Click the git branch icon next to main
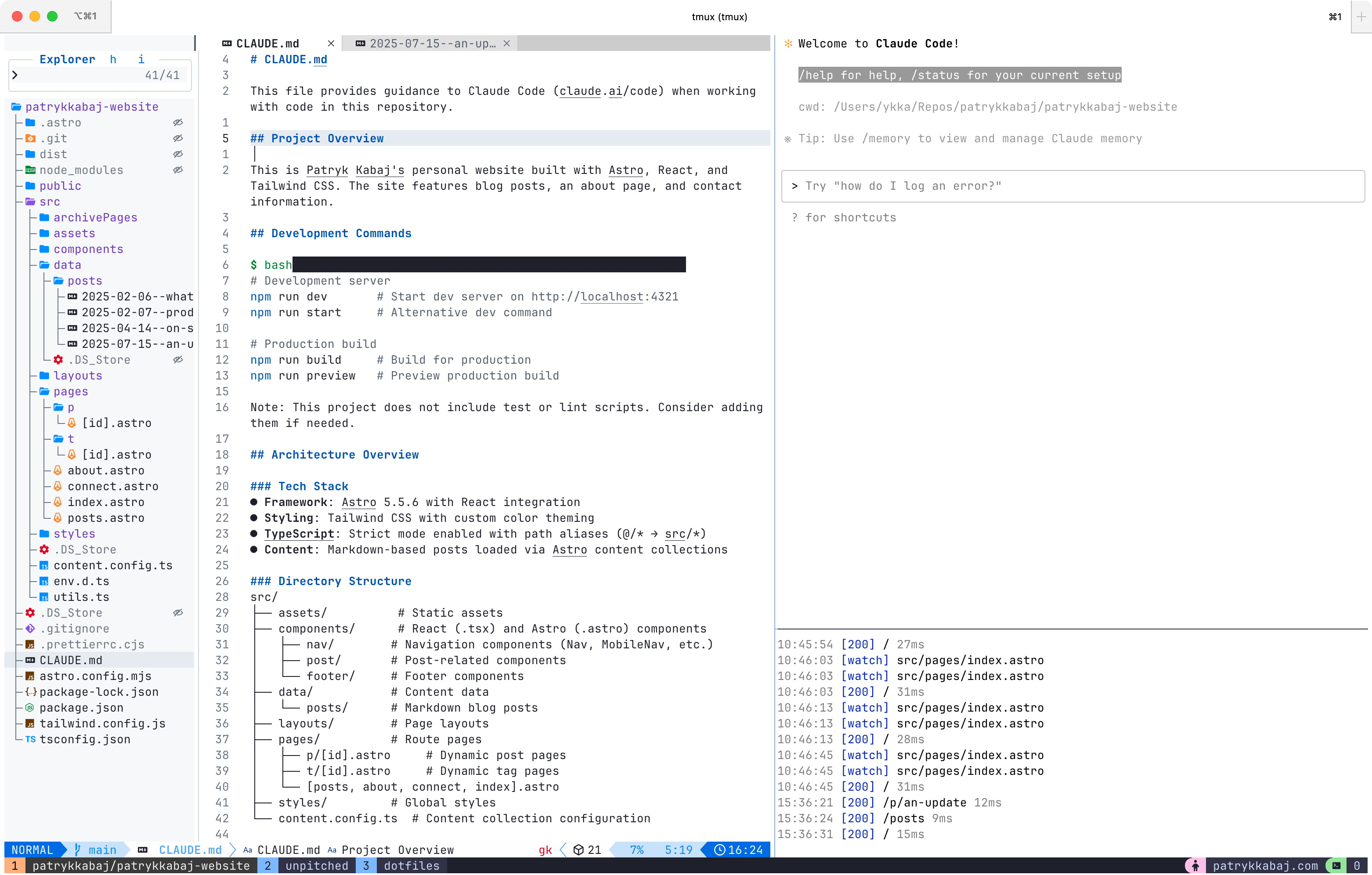 point(77,850)
